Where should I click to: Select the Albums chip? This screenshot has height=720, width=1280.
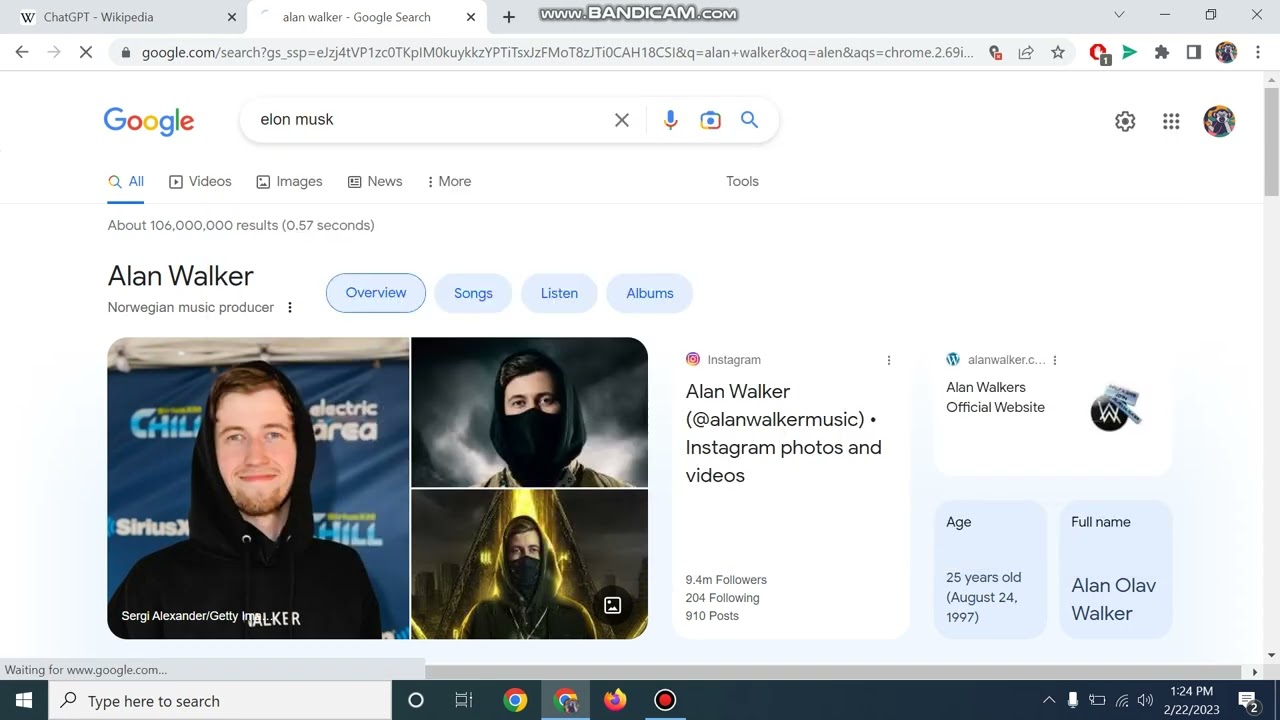pos(650,293)
